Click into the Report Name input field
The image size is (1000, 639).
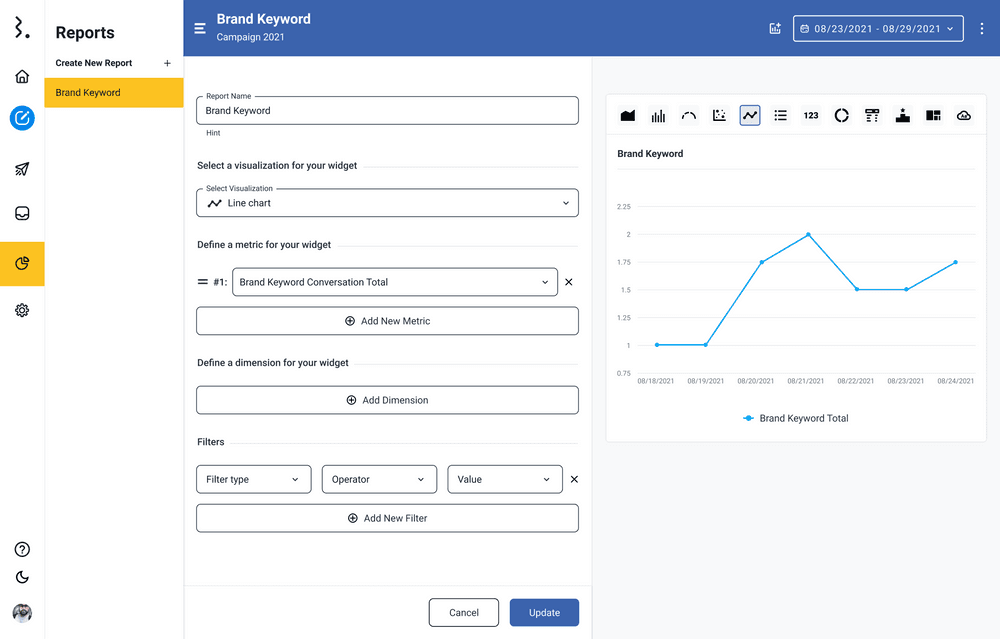(x=387, y=111)
